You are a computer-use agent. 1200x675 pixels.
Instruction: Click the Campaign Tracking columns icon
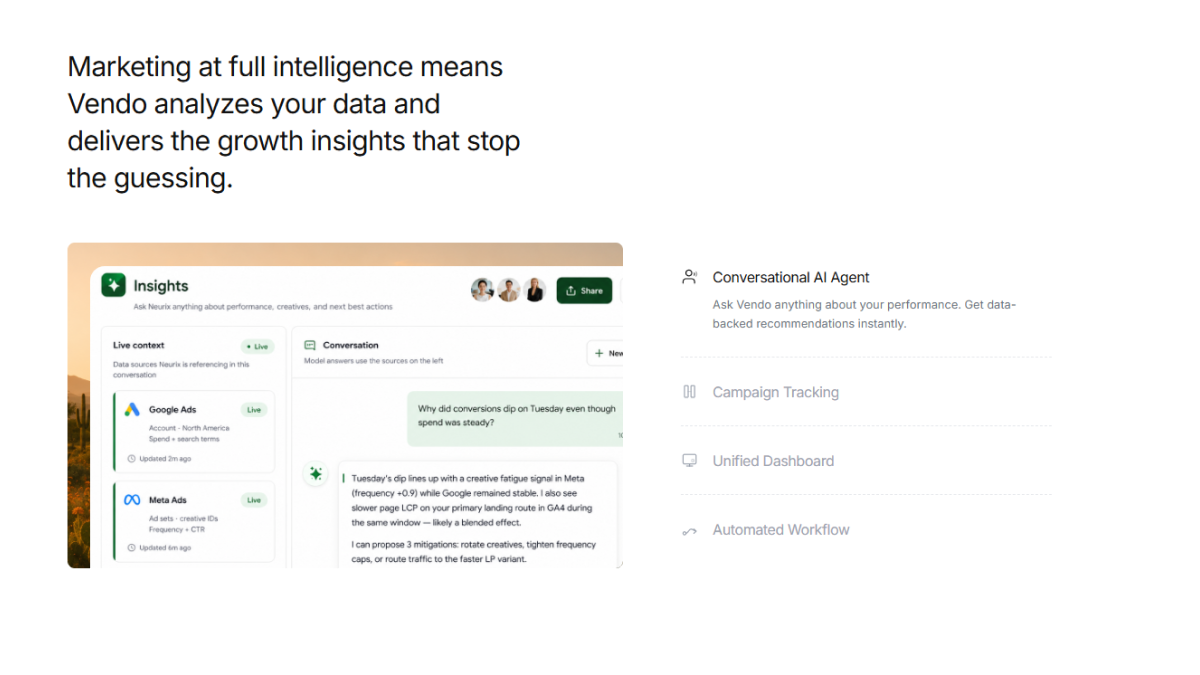tap(689, 392)
